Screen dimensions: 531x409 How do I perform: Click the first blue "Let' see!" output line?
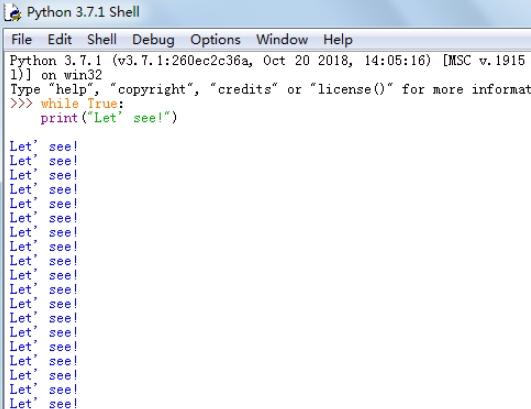(x=44, y=147)
